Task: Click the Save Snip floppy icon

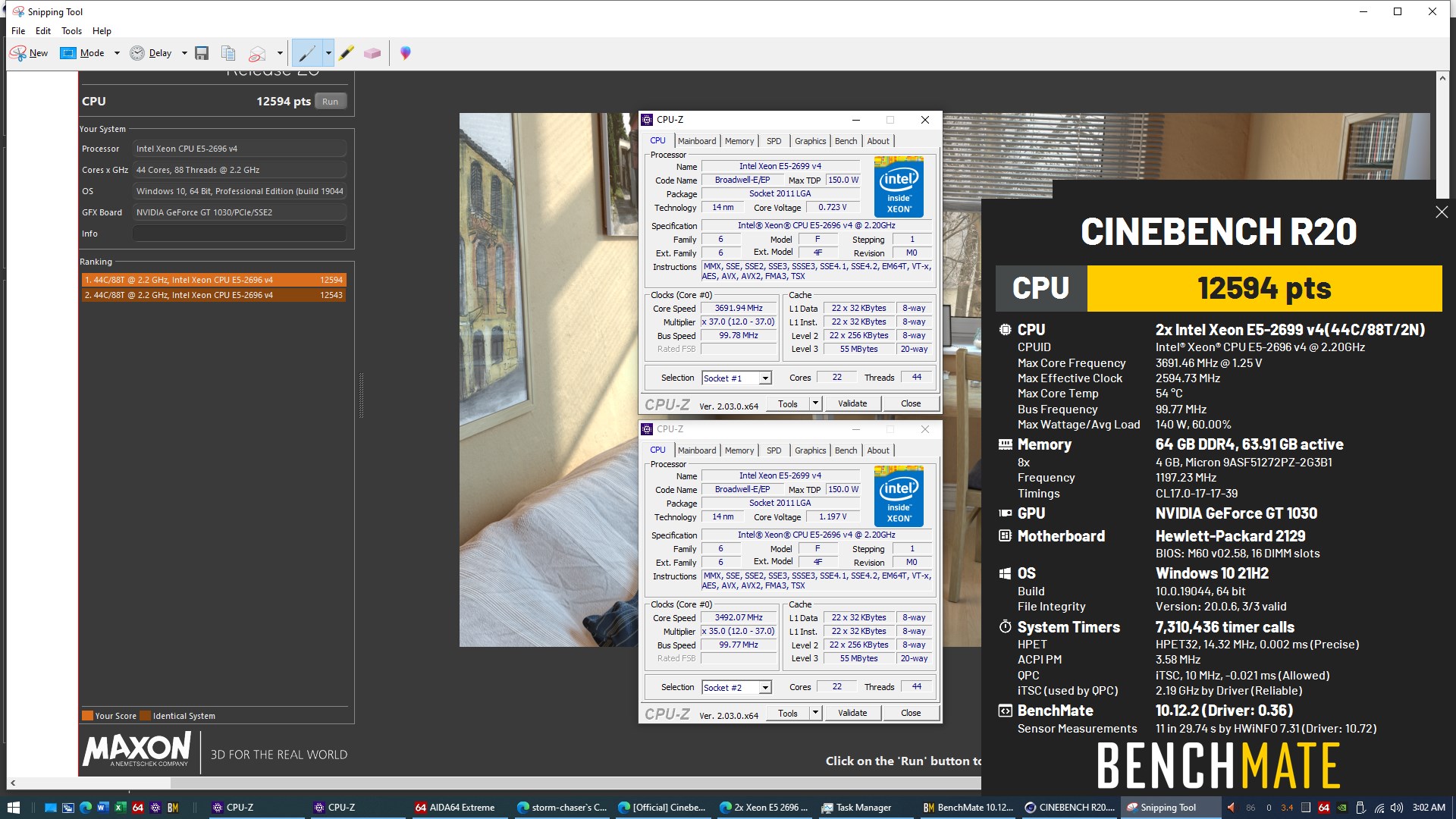Action: coord(202,53)
